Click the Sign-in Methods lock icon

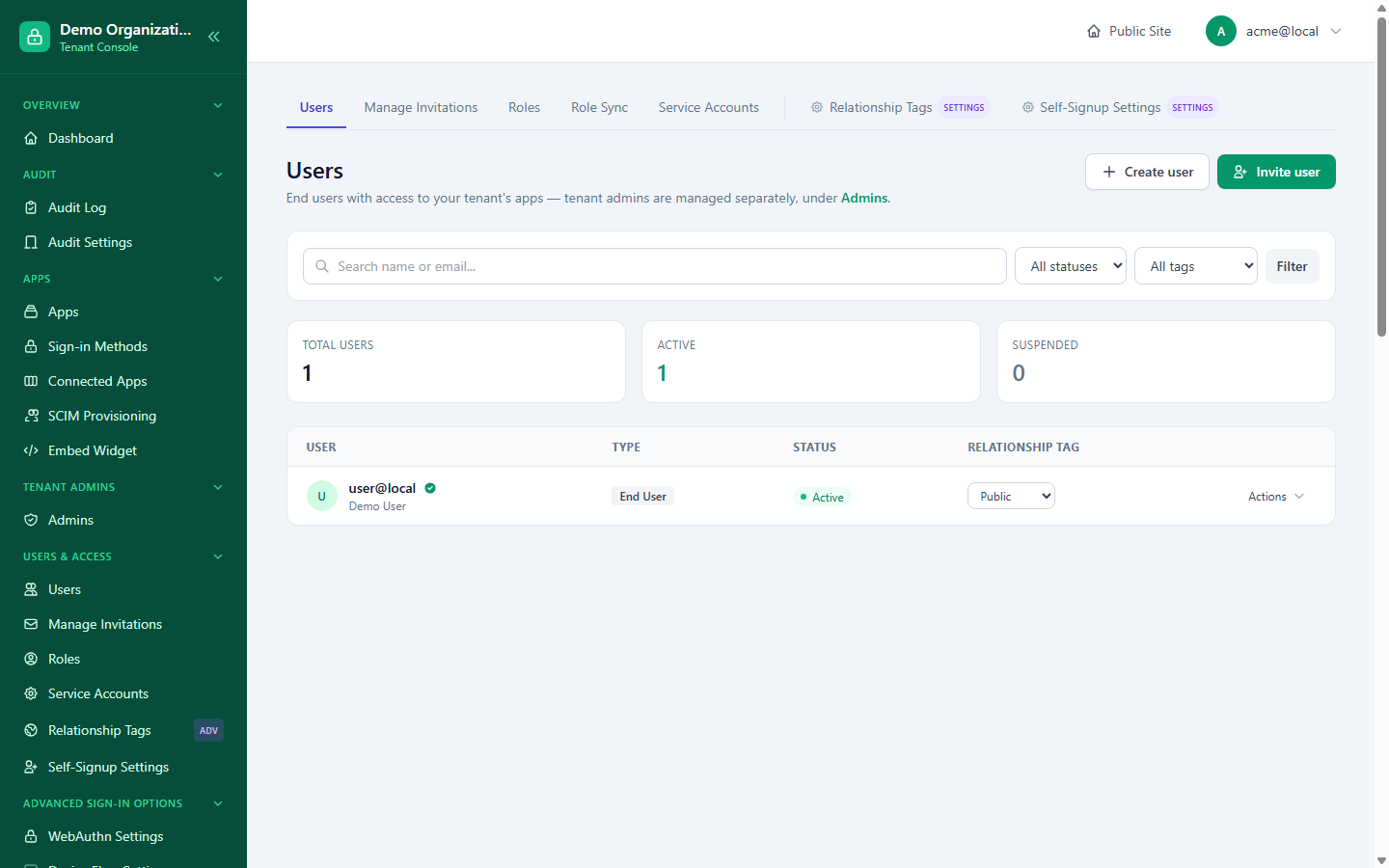tap(31, 346)
